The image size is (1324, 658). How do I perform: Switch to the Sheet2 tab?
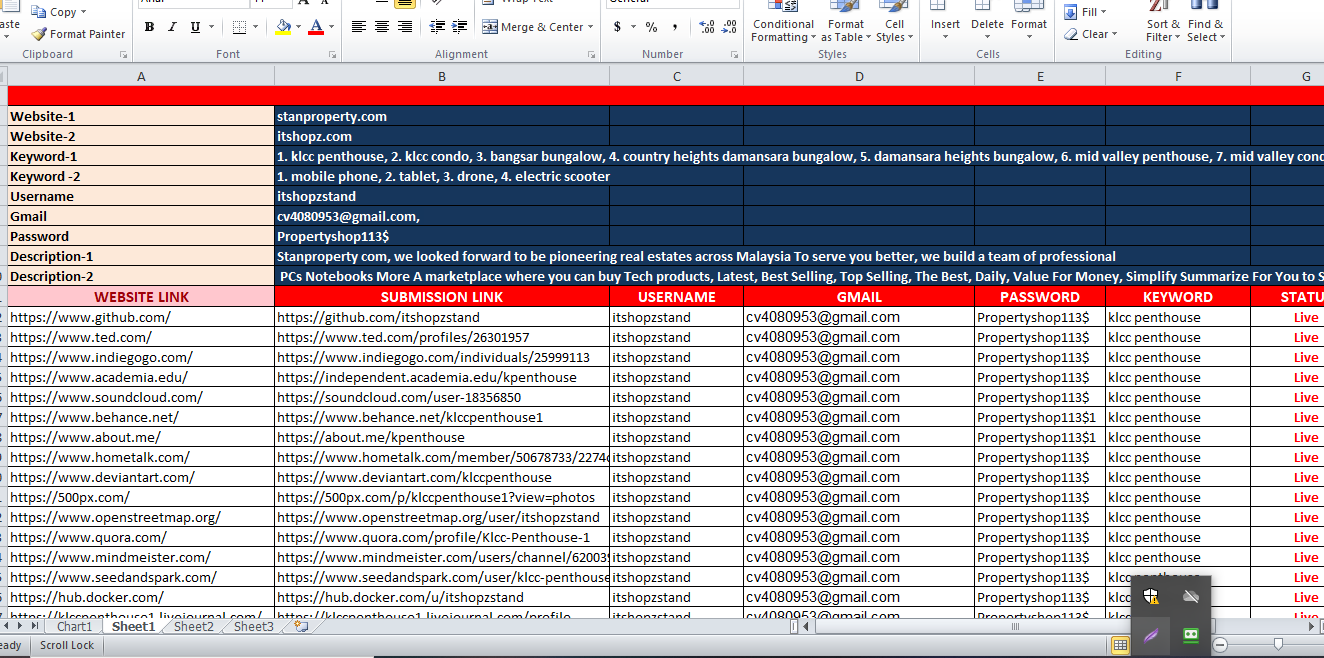click(193, 626)
